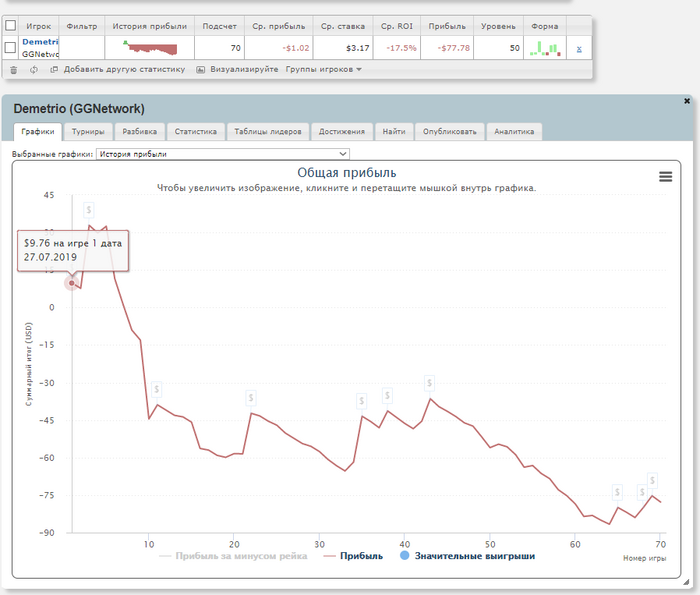
Task: Sort by Ср. ROI column header
Action: tap(396, 26)
